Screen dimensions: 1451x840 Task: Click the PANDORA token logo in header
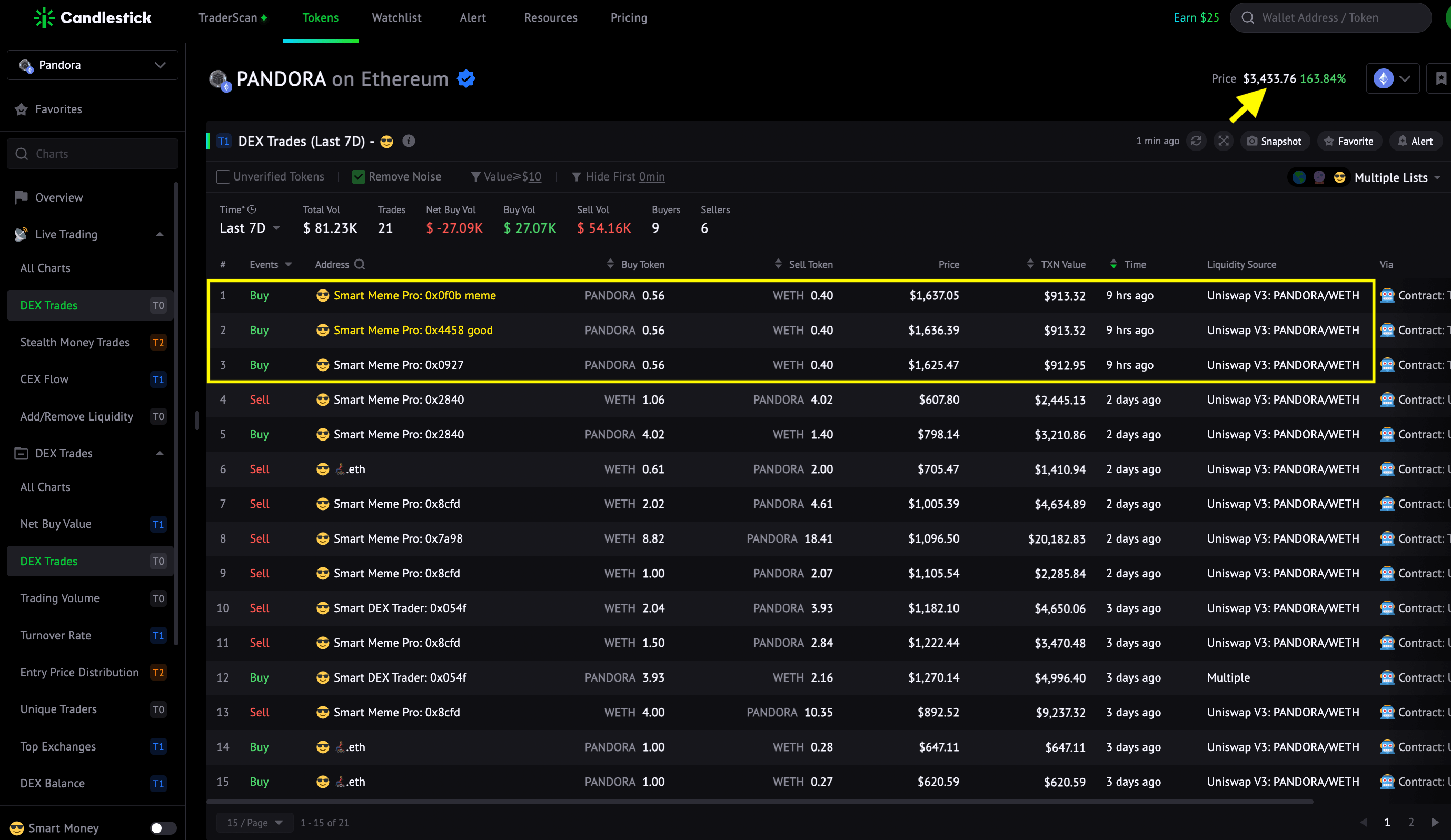tap(220, 79)
